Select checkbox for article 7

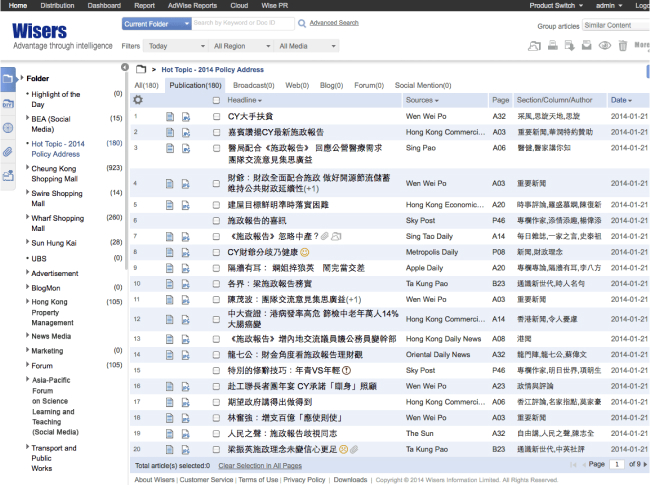(217, 235)
